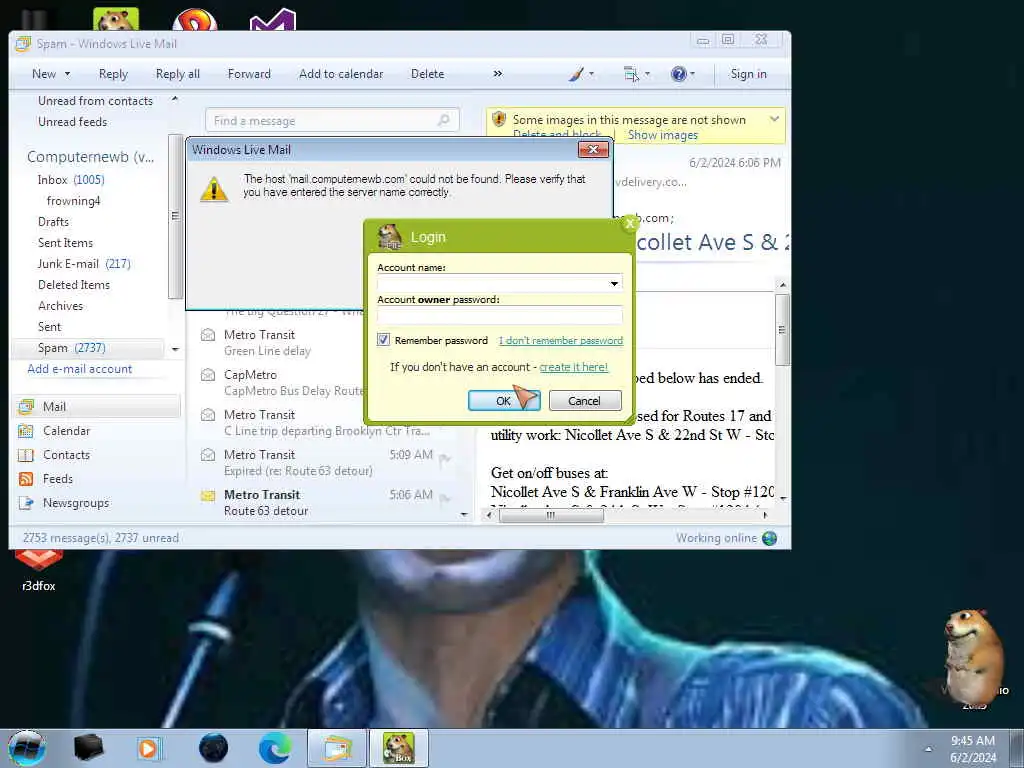This screenshot has width=1024, height=768.
Task: Click Add to calendar in toolbar
Action: tap(341, 74)
